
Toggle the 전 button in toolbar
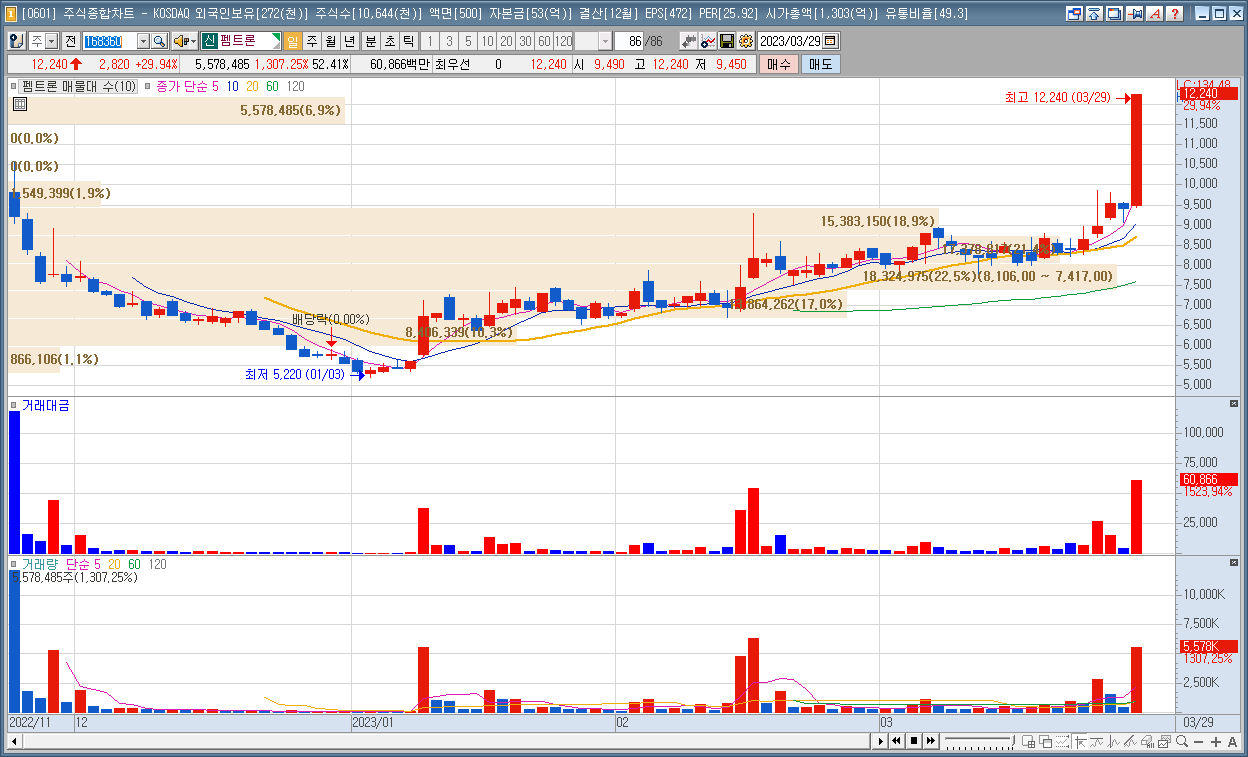pos(71,41)
